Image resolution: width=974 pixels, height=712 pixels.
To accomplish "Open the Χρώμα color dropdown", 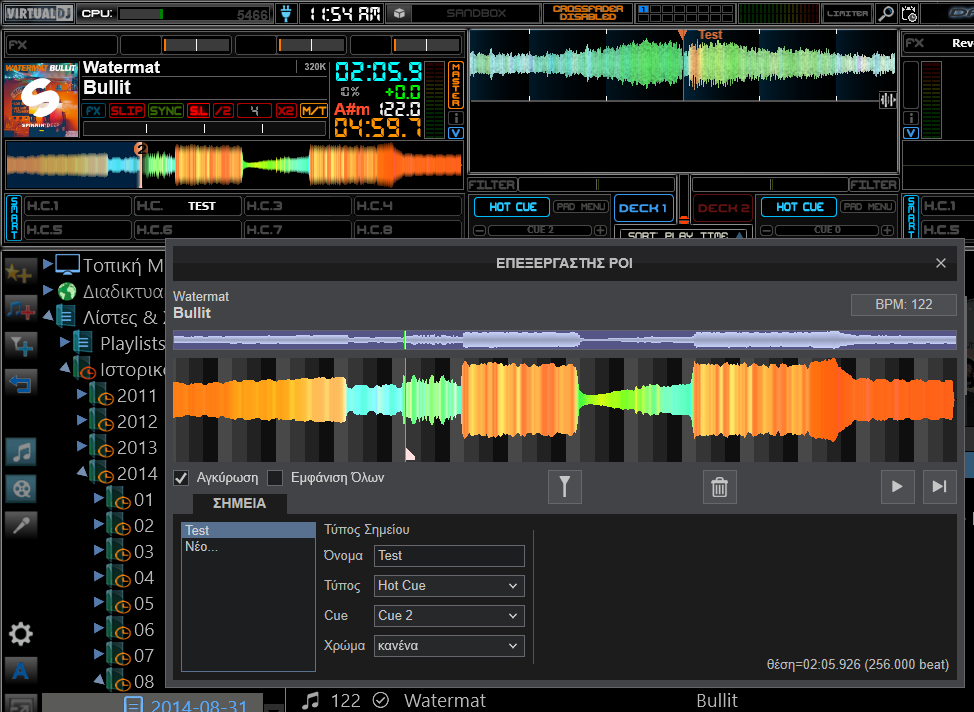I will point(449,646).
